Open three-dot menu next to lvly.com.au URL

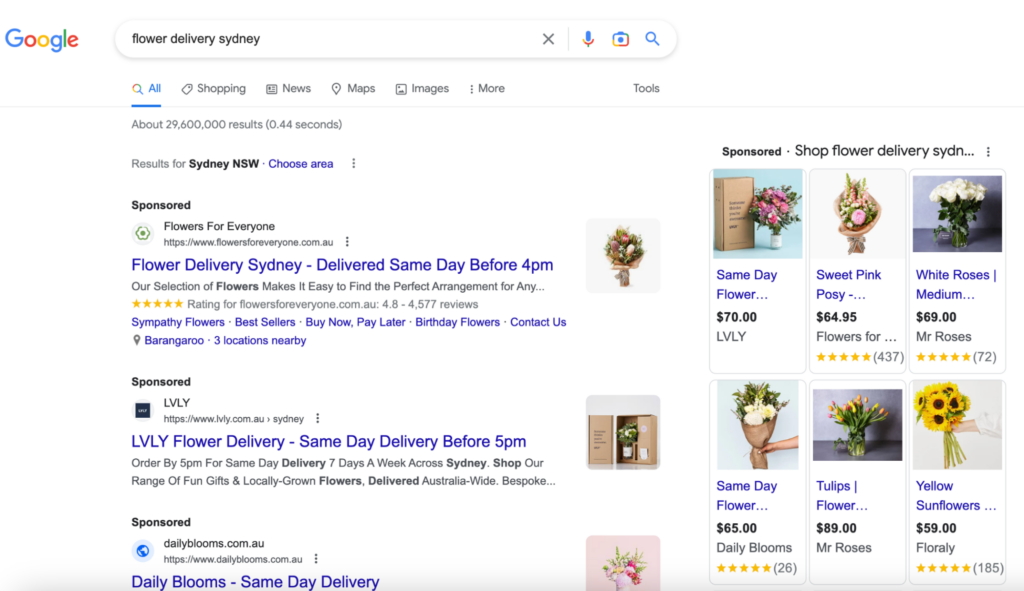317,419
